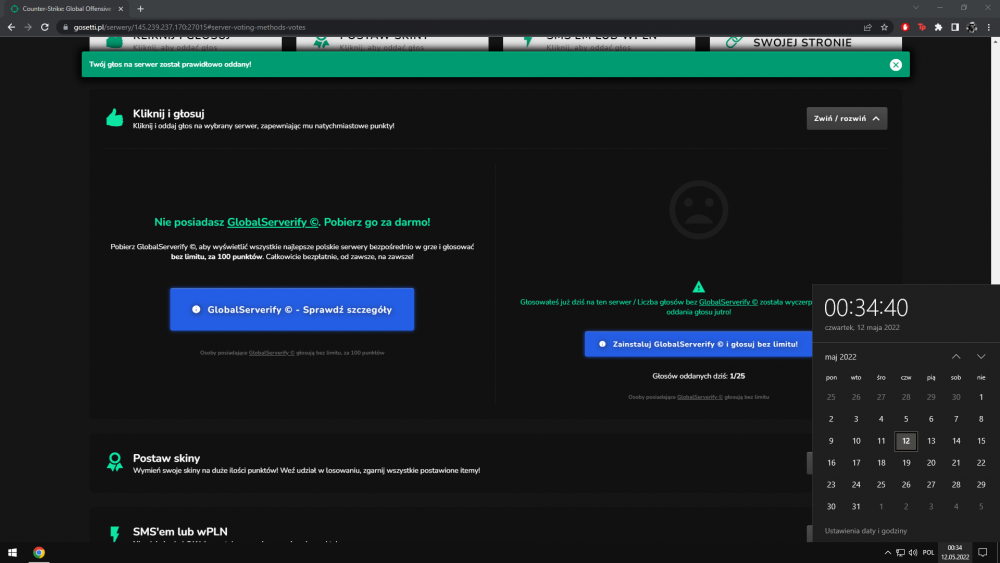Click the network tray icon
This screenshot has height=563, width=1000.
tap(900, 553)
